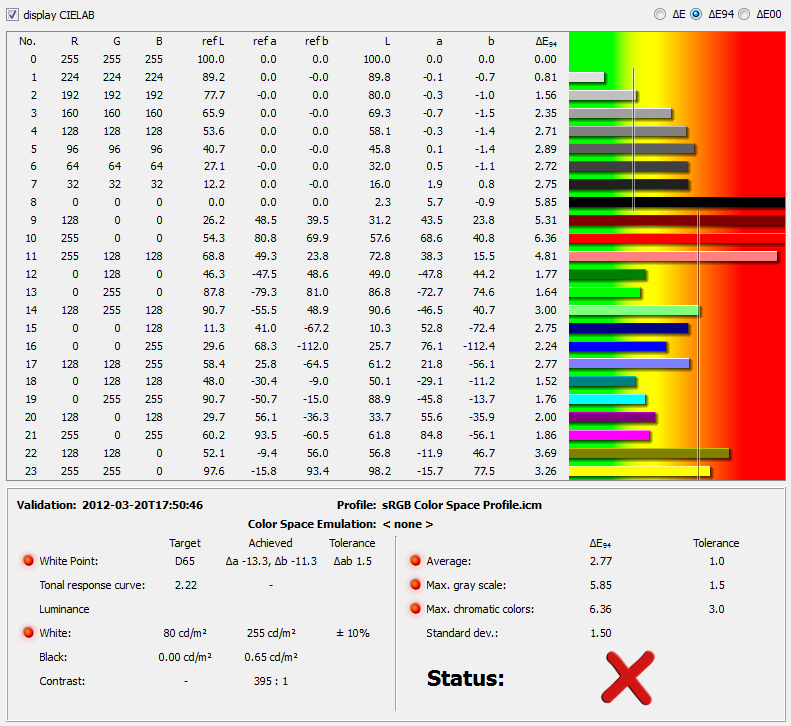Click the blue bar in row 16

(617, 346)
